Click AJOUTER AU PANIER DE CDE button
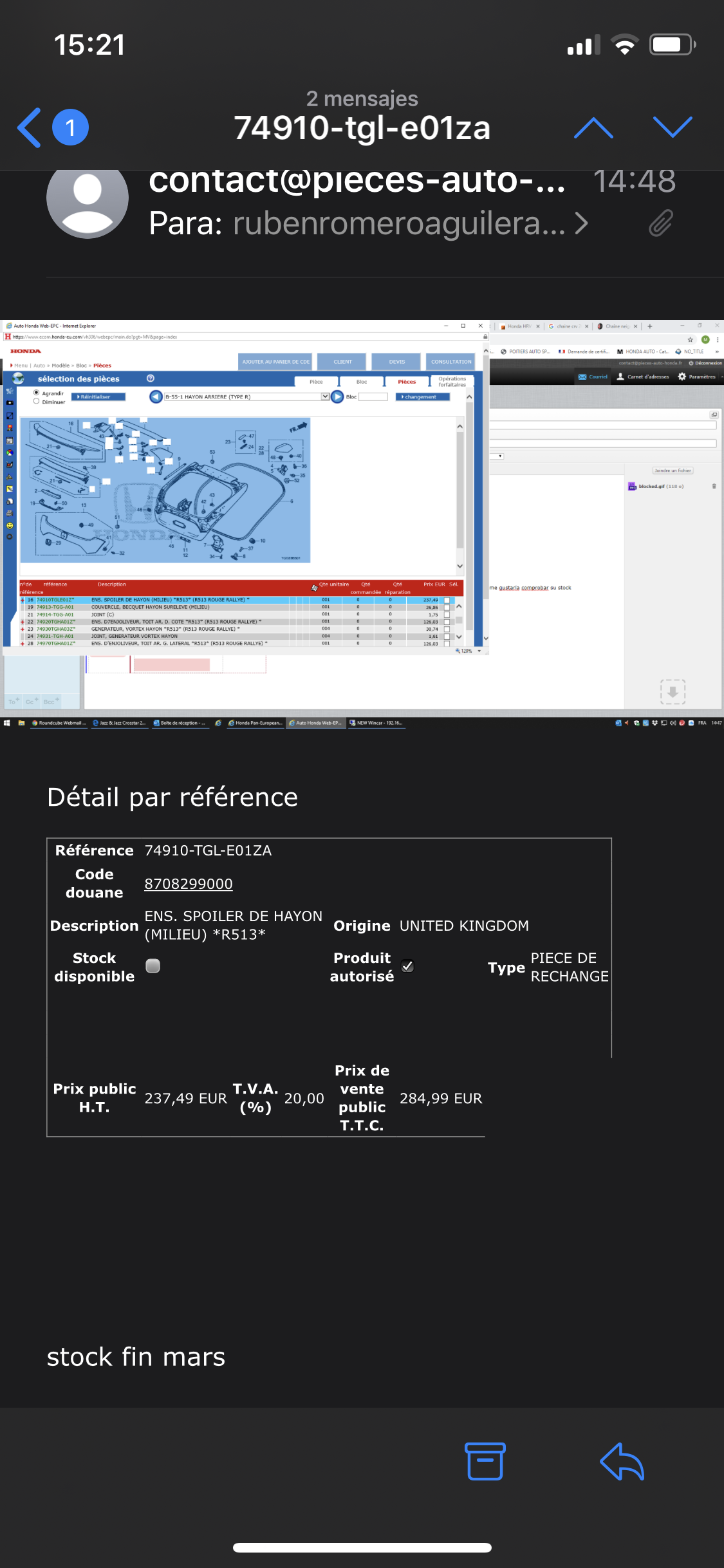 (x=276, y=362)
